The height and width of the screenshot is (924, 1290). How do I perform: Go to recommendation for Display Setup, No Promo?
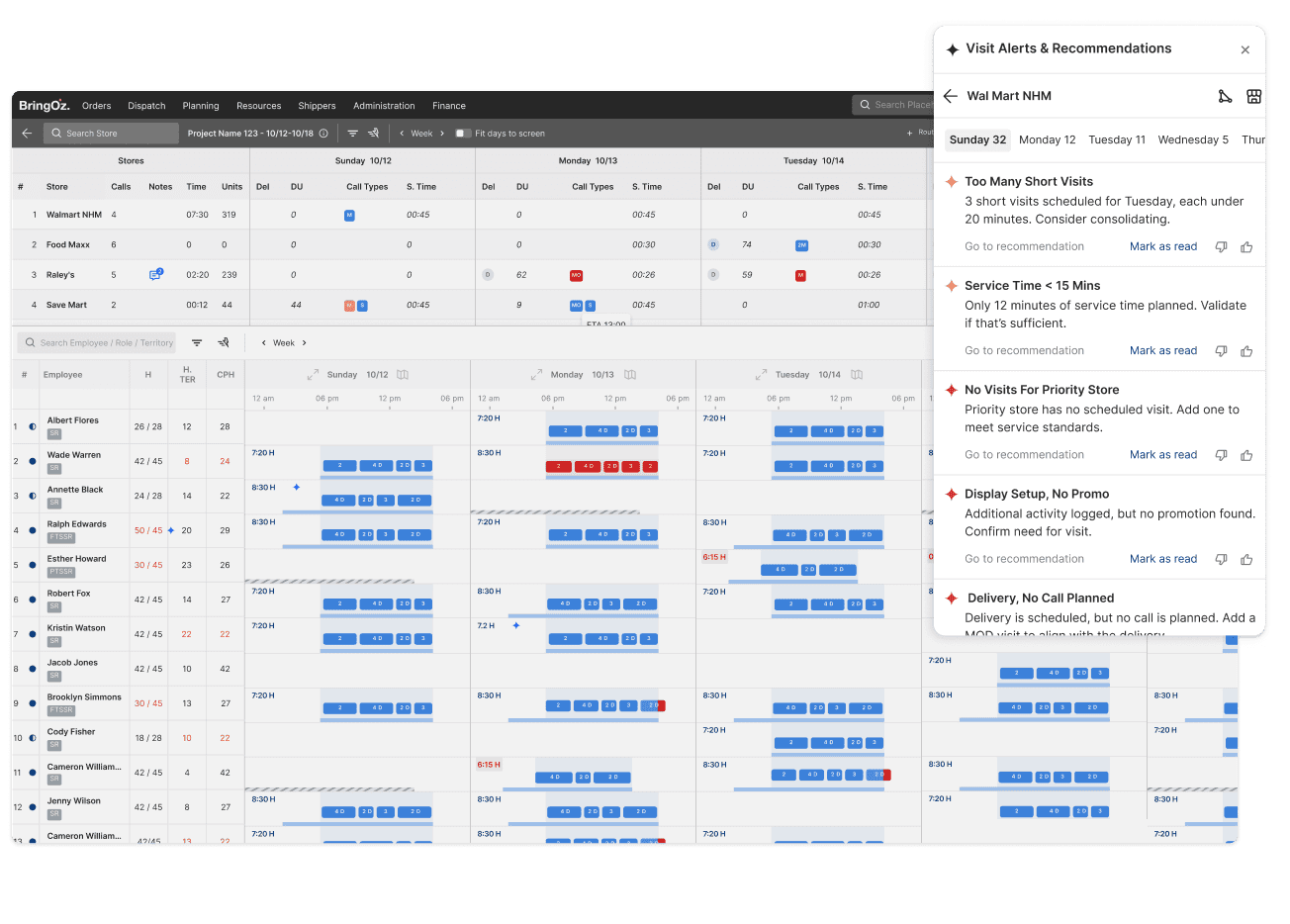[x=1025, y=559]
